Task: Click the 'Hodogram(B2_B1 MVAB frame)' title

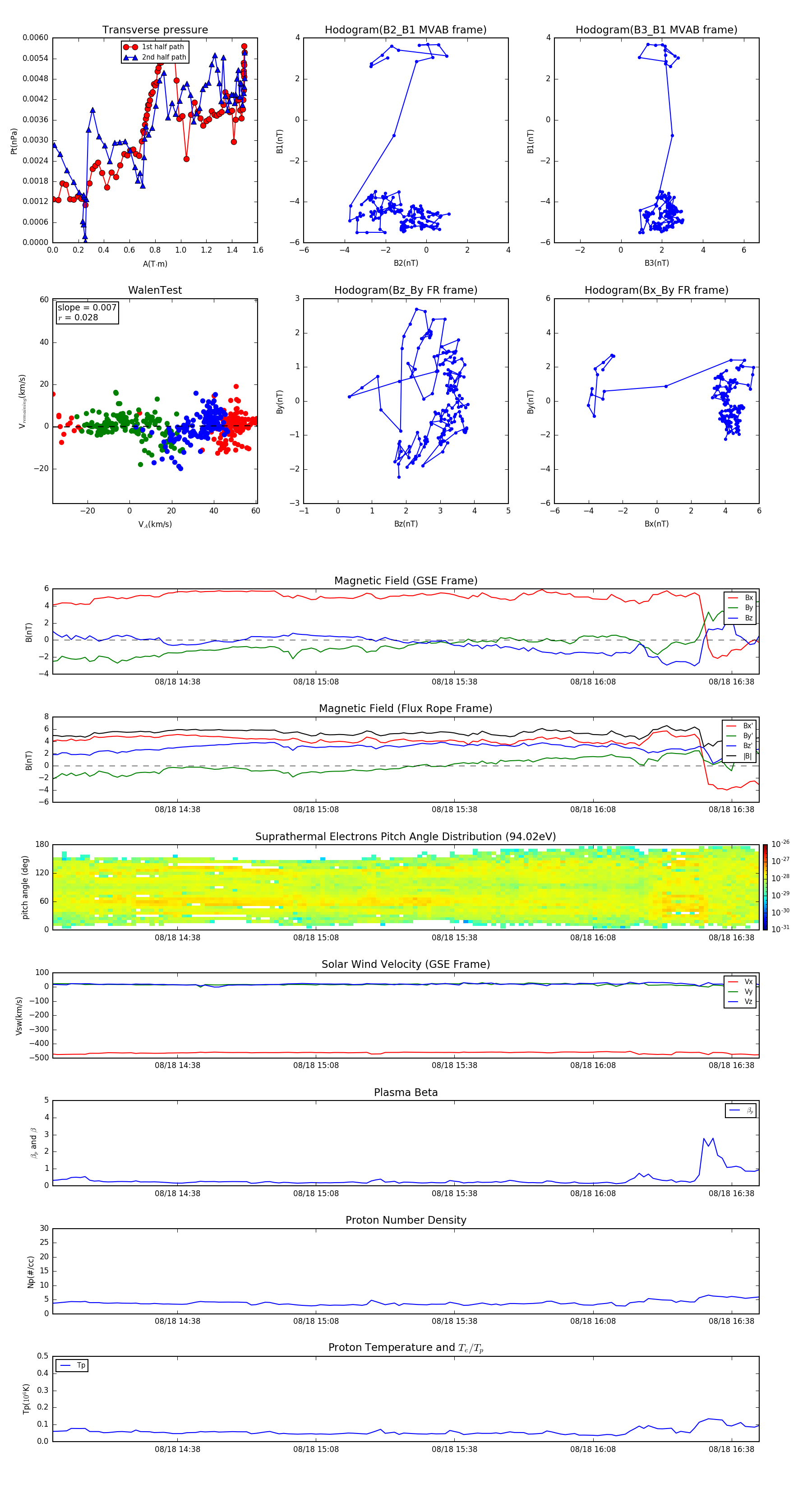Action: (406, 30)
